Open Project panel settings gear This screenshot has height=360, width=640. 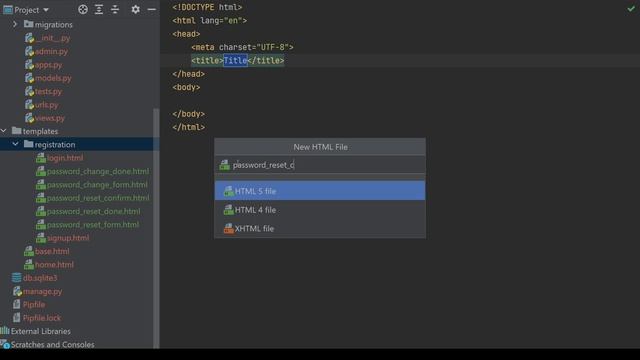pos(136,9)
